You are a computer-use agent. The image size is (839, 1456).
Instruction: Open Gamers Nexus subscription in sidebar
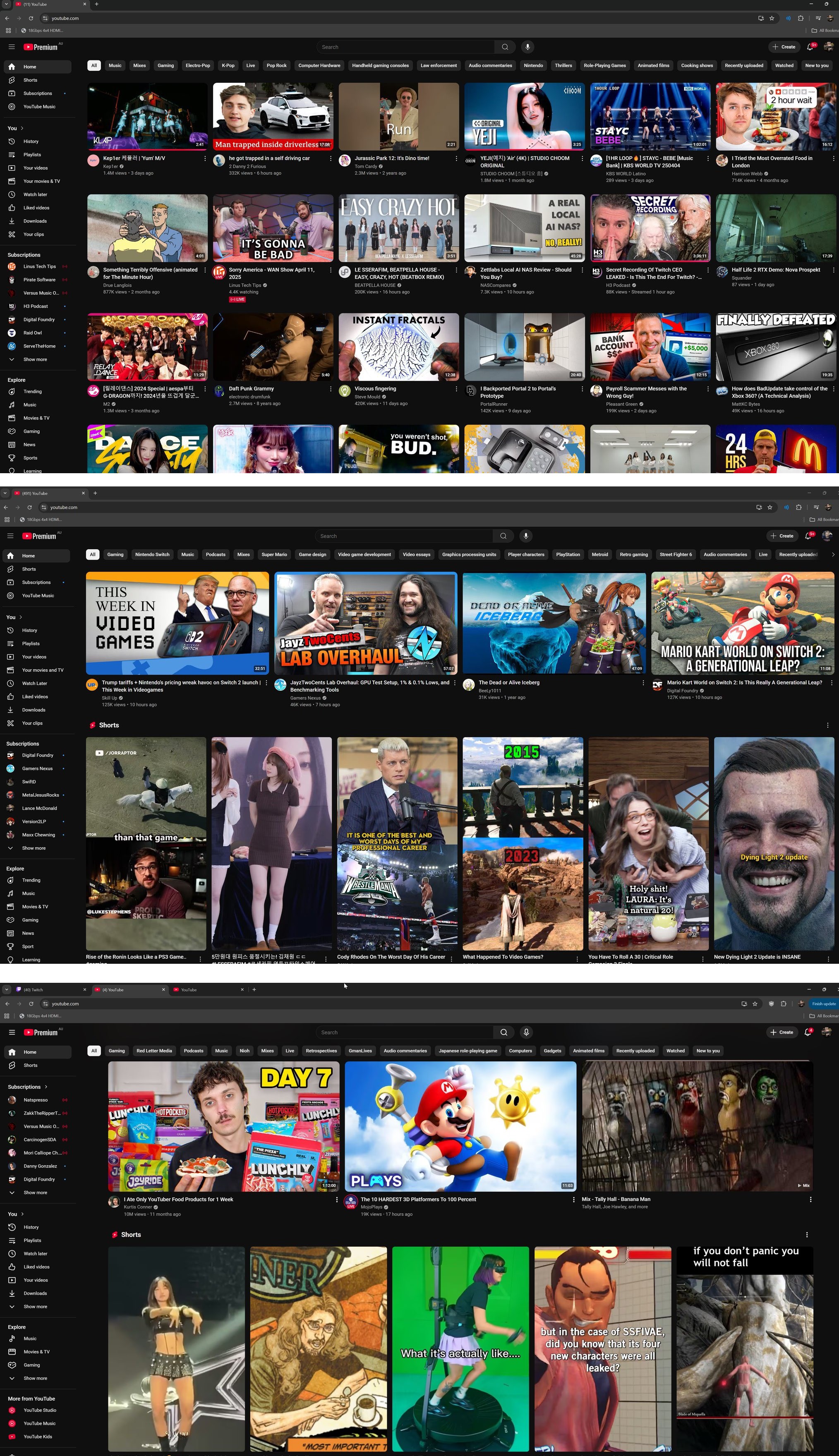(37, 769)
